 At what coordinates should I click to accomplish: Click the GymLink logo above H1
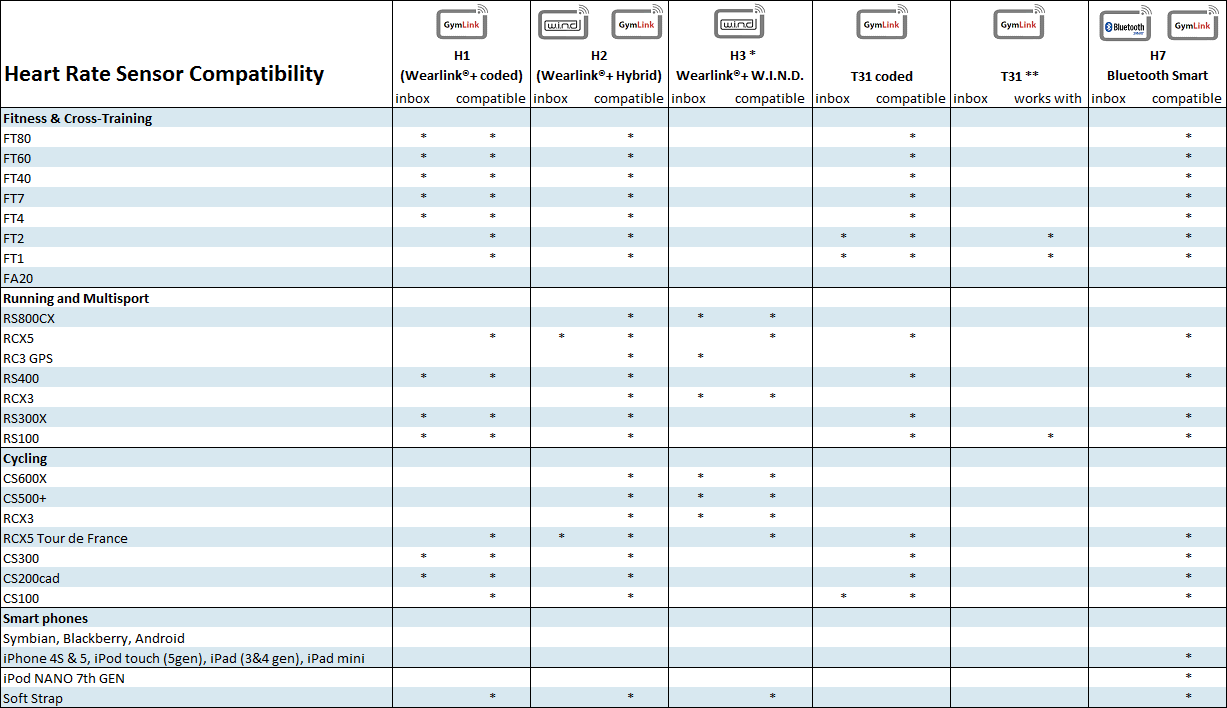coord(461,23)
